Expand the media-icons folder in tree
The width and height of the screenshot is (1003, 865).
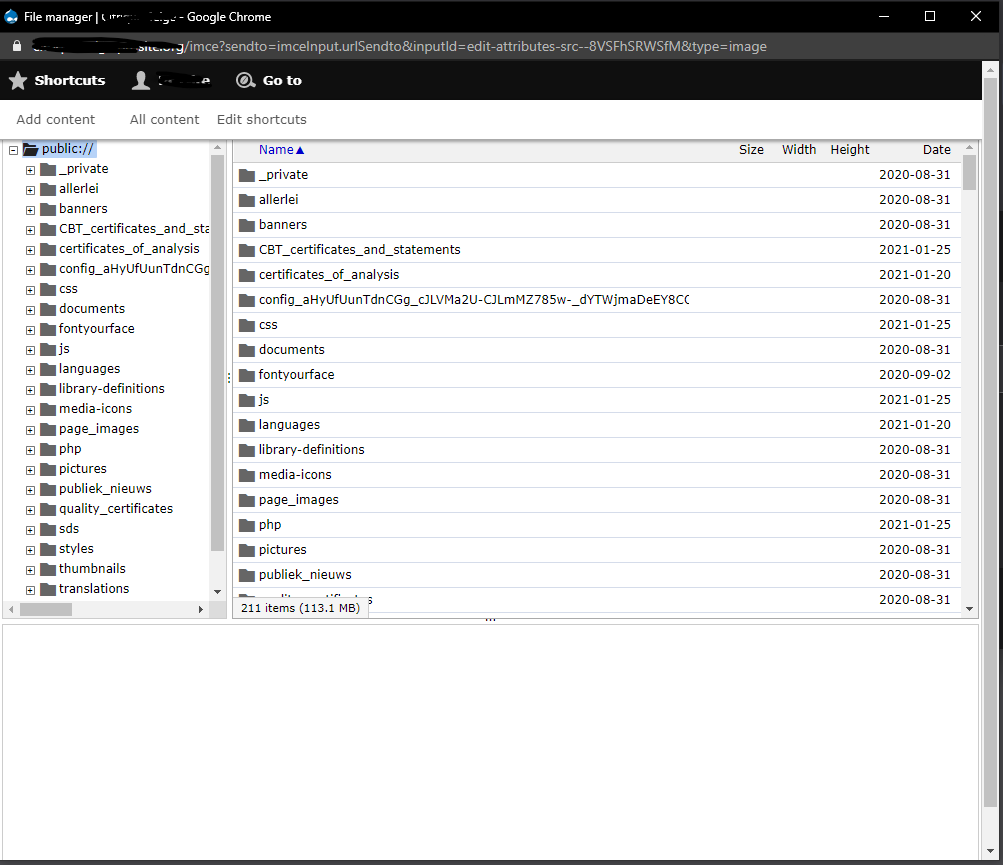point(30,410)
